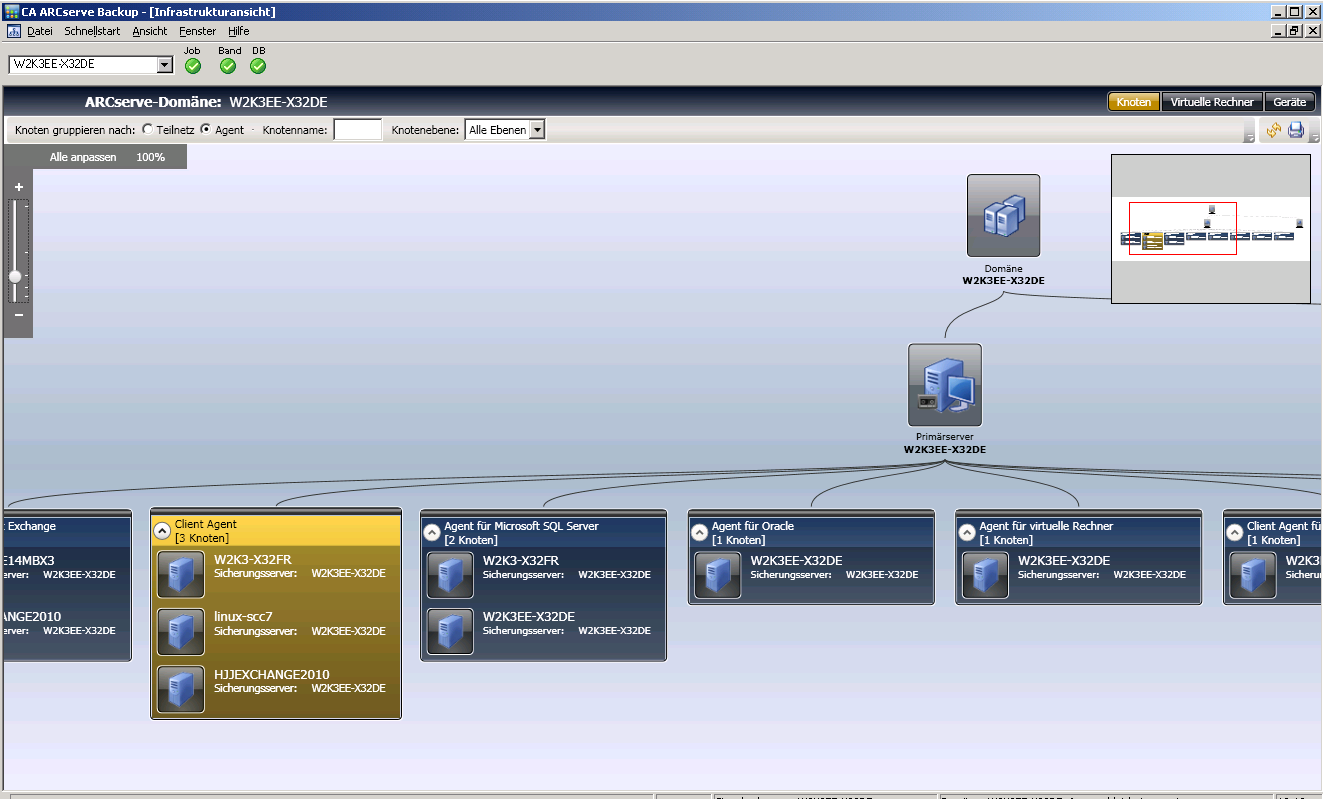Select the Primärserver computer icon

pos(945,385)
